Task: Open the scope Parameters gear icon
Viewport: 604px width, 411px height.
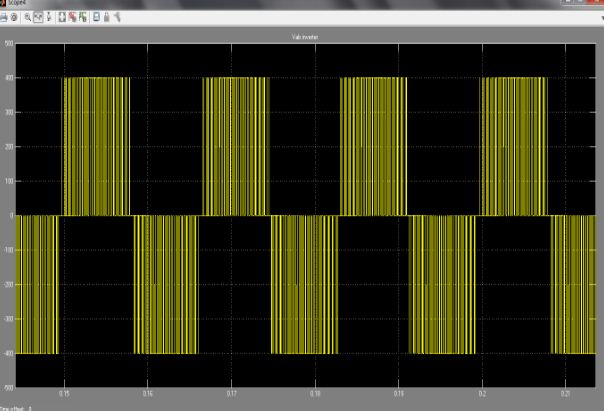Action: 14,17
